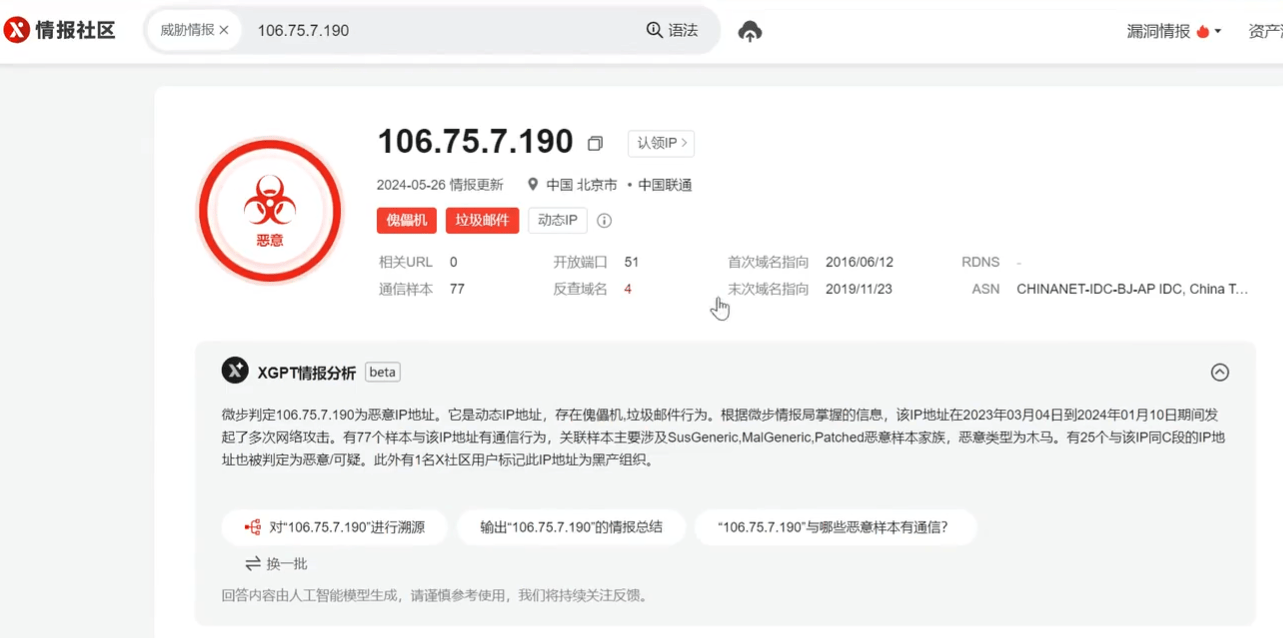Click the info icon beside 动态IP

click(604, 220)
